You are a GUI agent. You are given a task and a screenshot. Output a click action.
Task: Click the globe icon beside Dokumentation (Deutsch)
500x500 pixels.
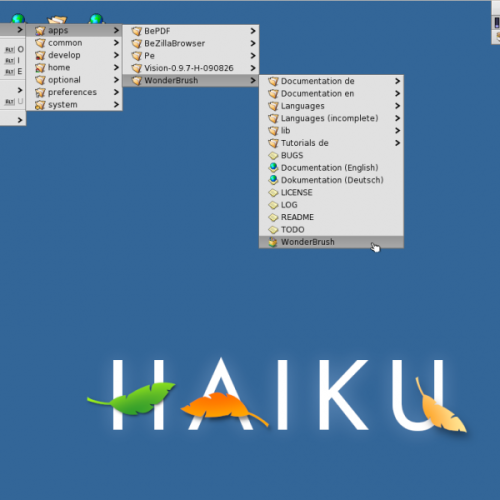click(x=273, y=180)
